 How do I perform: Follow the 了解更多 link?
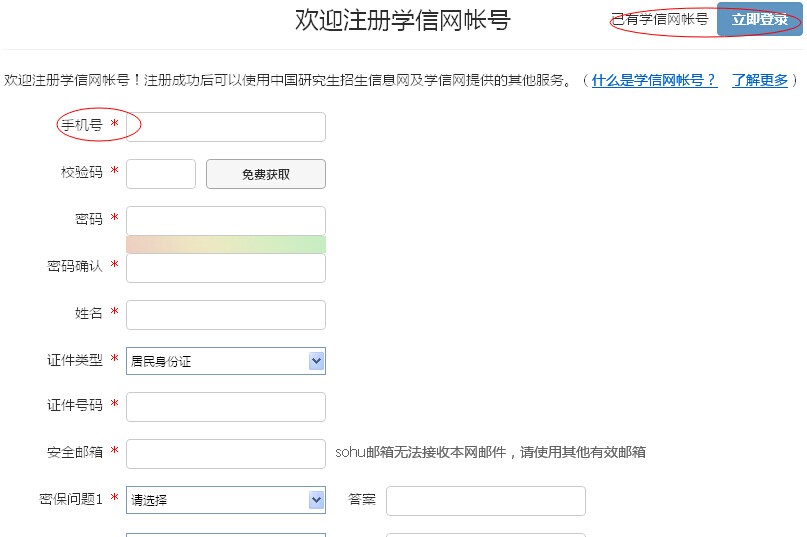[x=759, y=80]
